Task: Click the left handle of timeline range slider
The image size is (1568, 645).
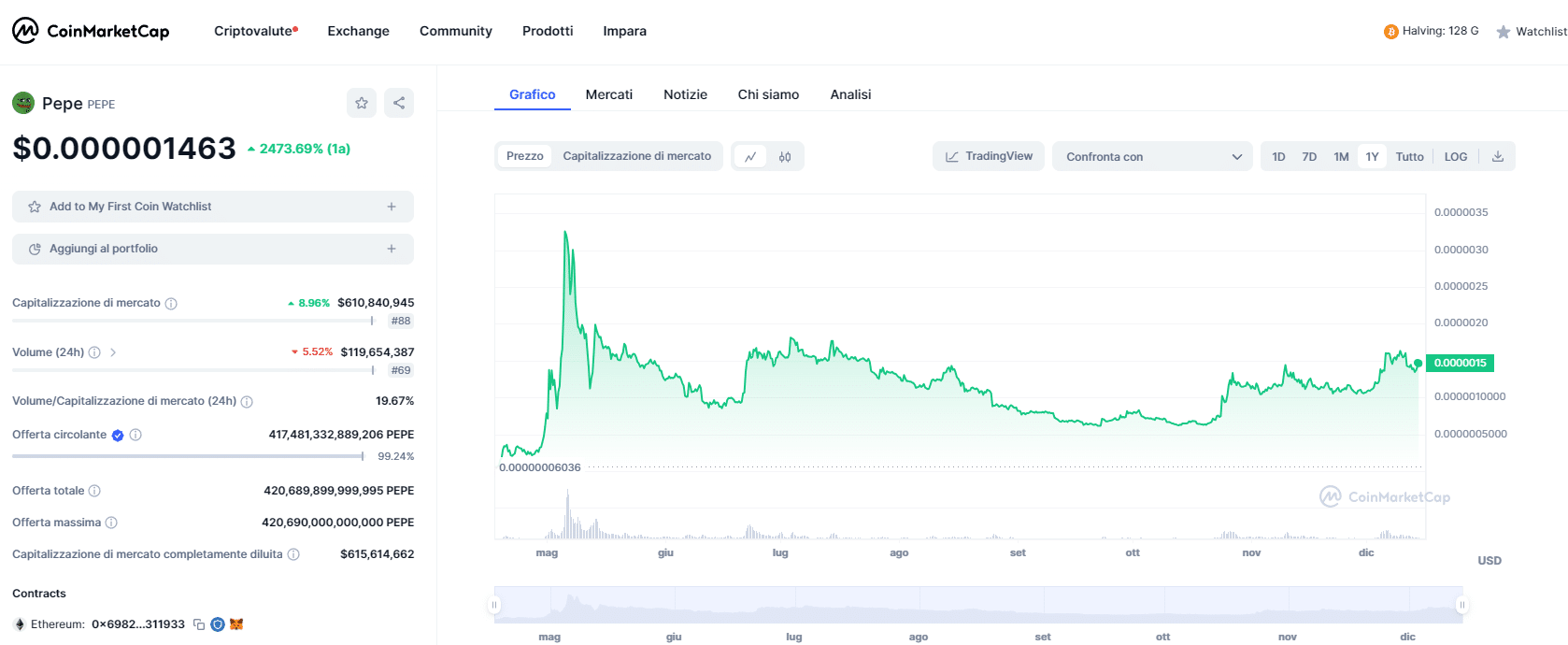Action: (x=494, y=605)
